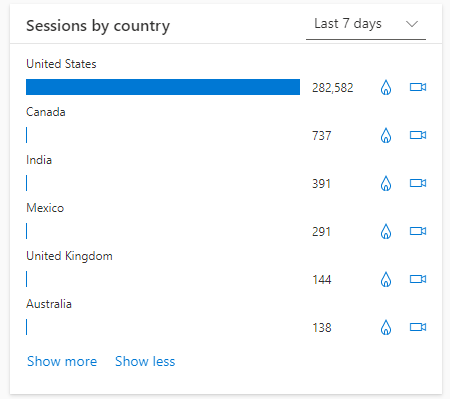Open heatmap icon in Canada row
Viewport: 450px width, 399px height.
(386, 135)
